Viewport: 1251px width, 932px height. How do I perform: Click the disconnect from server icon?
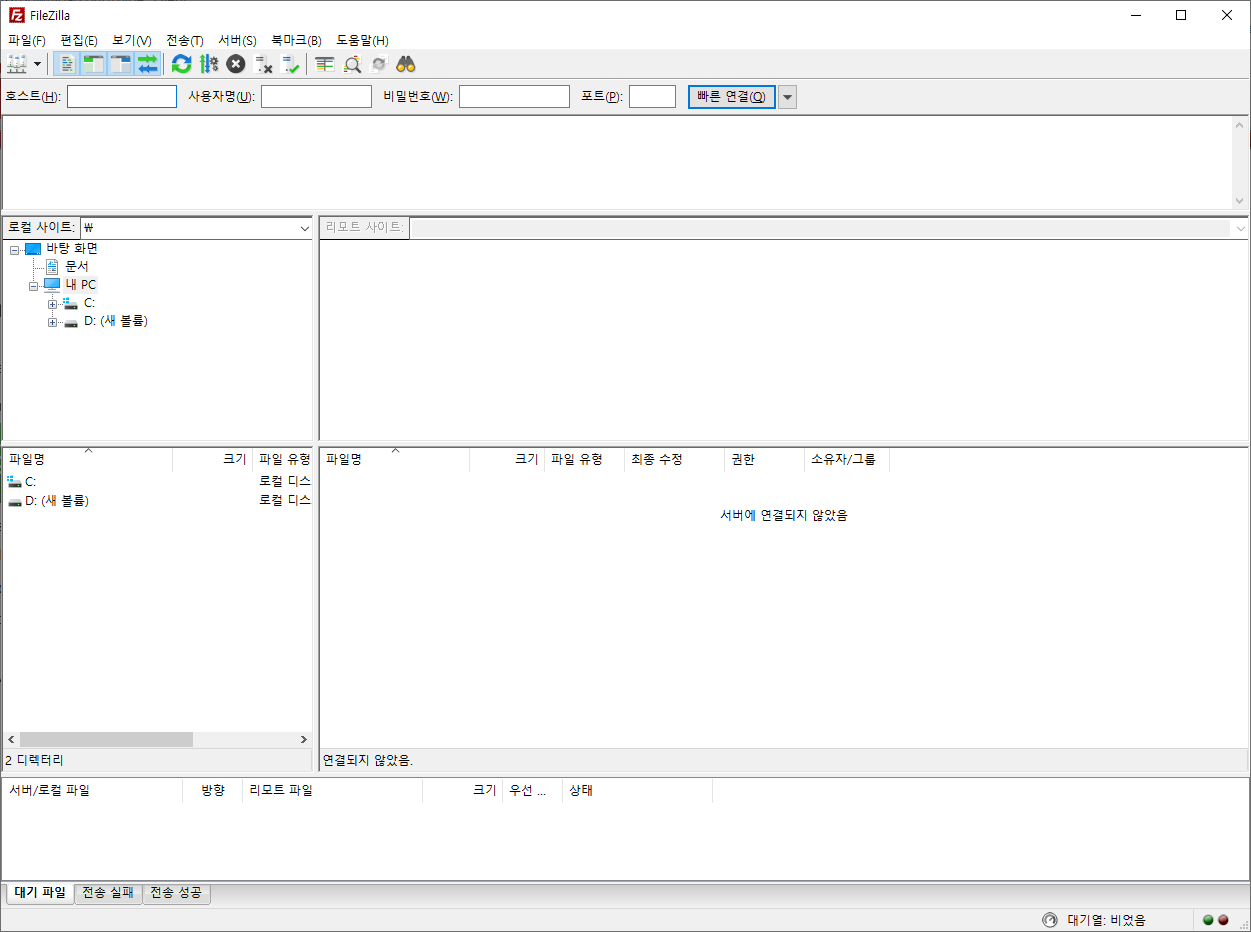pyautogui.click(x=263, y=64)
